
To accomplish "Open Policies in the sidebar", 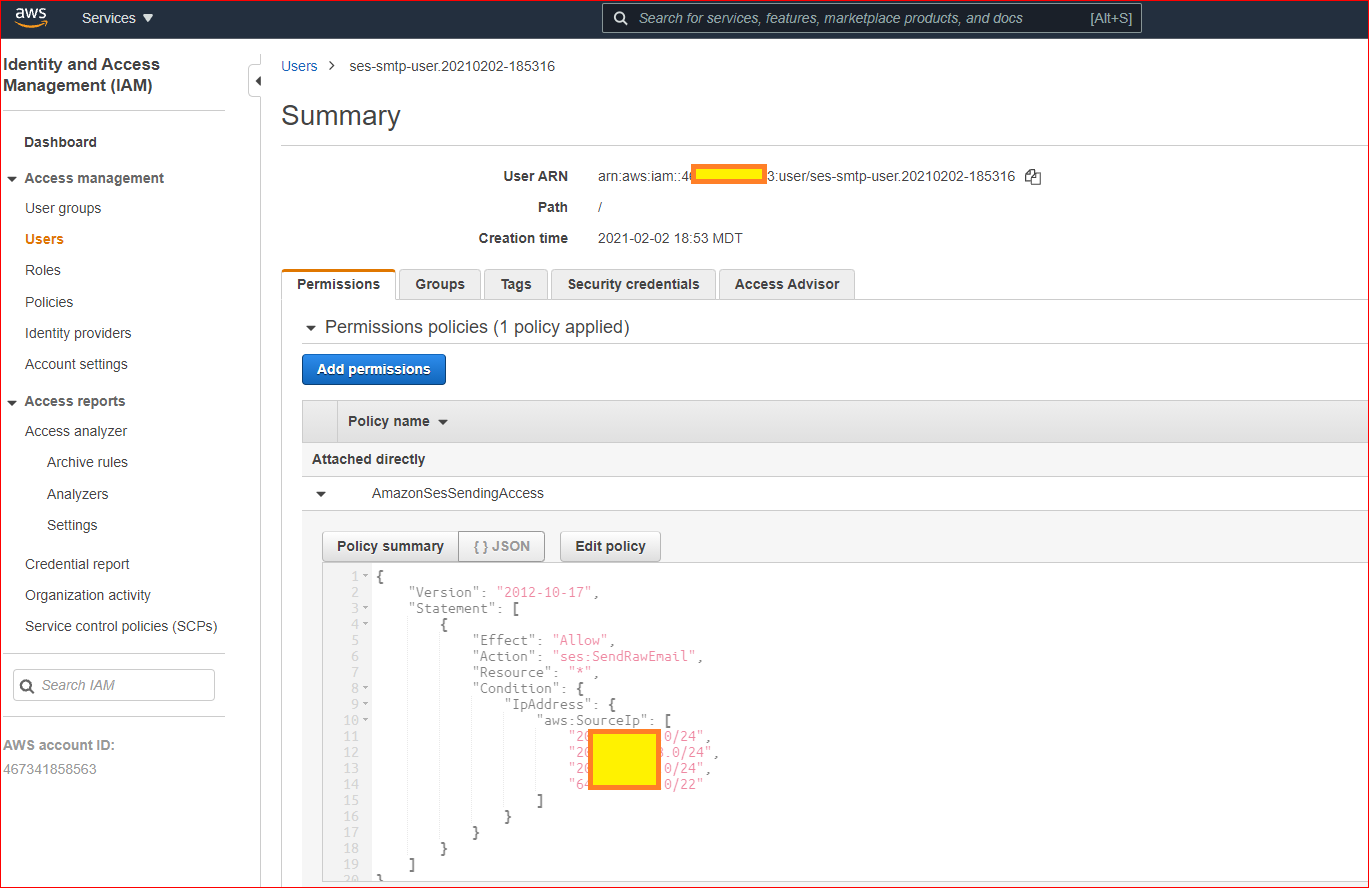I will pos(49,302).
